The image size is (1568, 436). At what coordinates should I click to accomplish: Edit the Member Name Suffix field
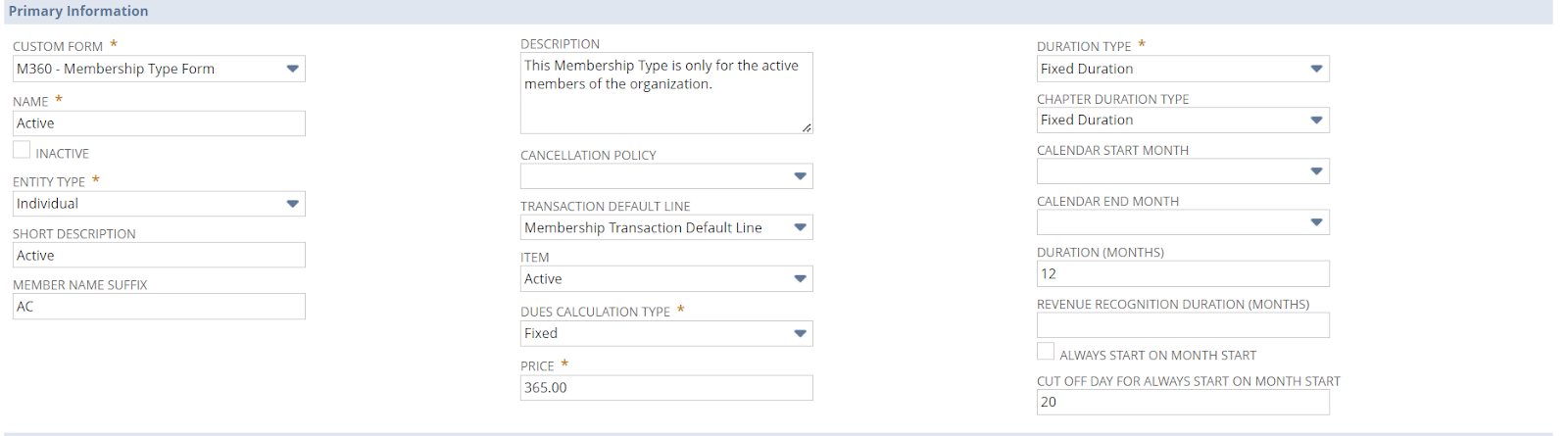coord(159,307)
